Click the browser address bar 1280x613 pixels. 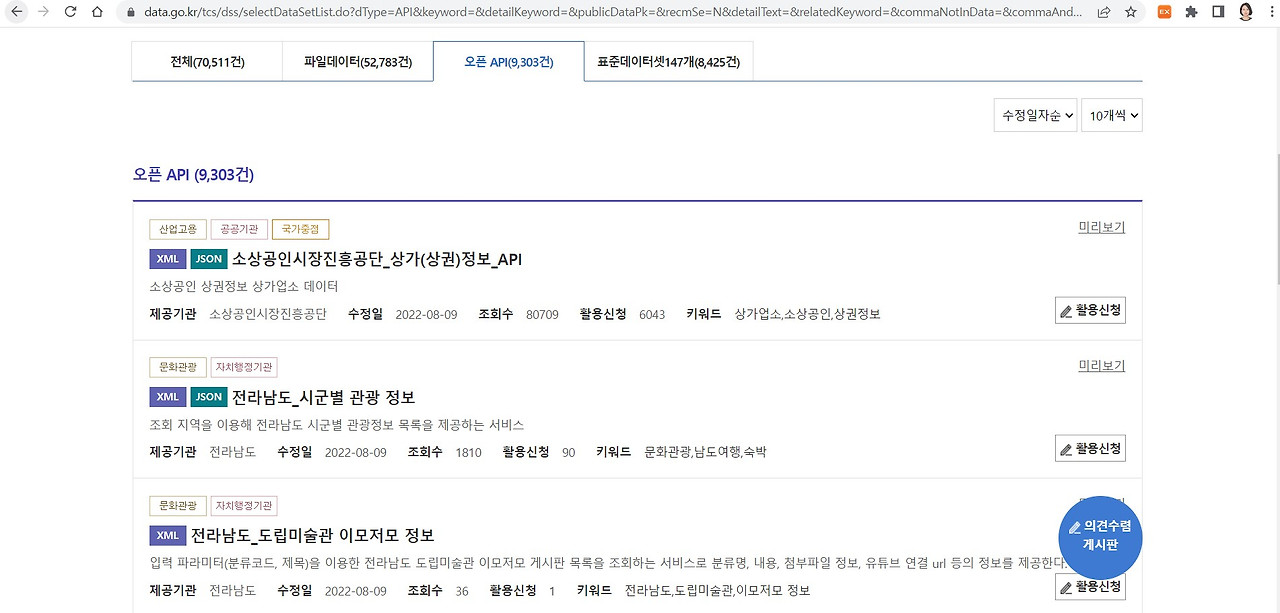(x=500, y=13)
